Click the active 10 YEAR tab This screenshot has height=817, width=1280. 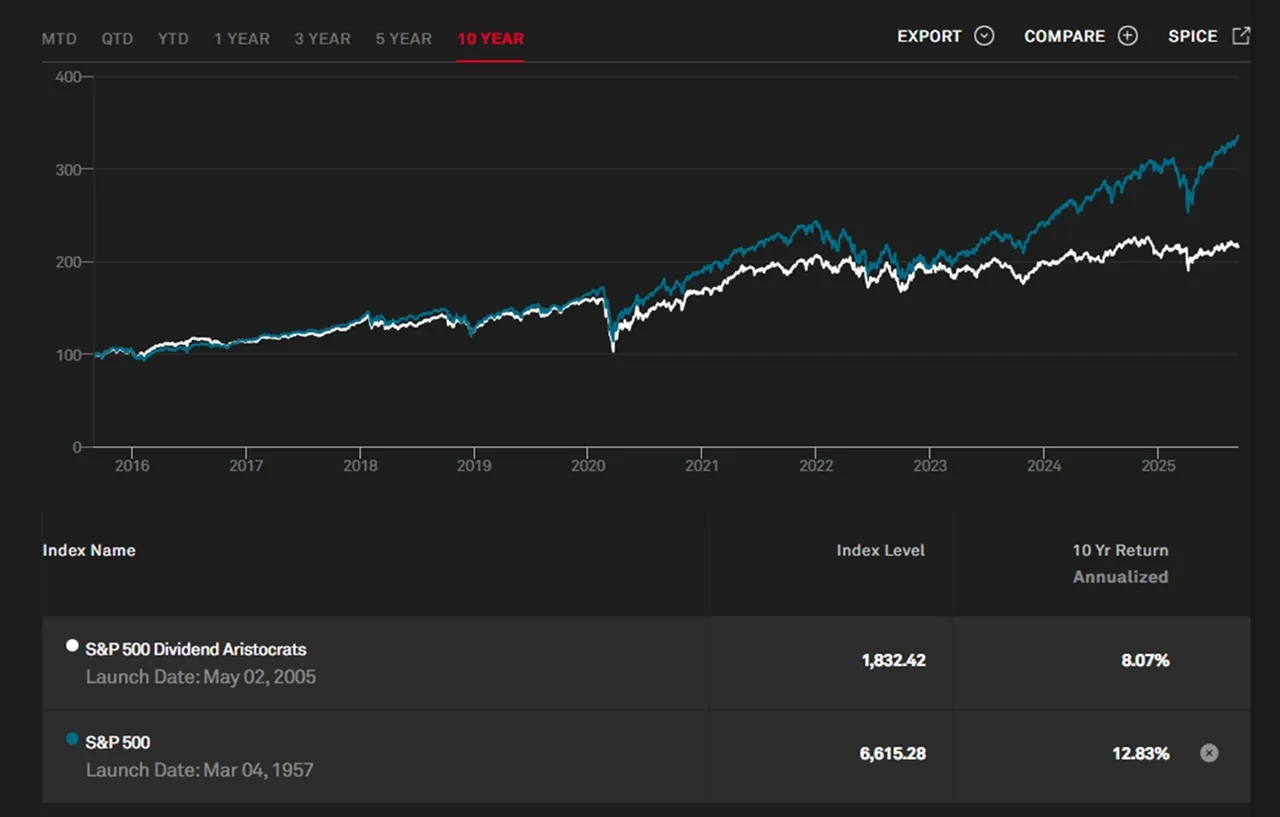[490, 39]
